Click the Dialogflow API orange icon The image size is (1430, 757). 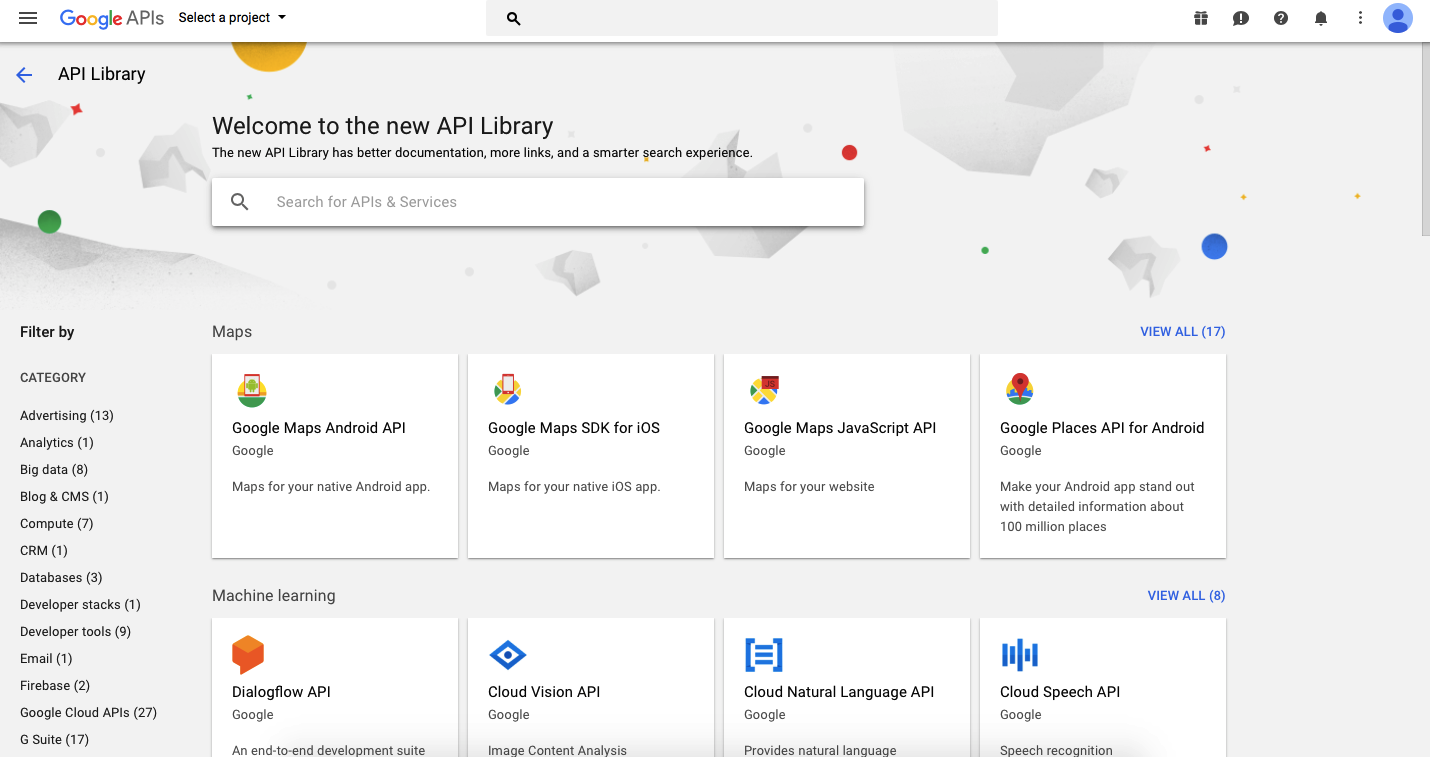[x=248, y=655]
